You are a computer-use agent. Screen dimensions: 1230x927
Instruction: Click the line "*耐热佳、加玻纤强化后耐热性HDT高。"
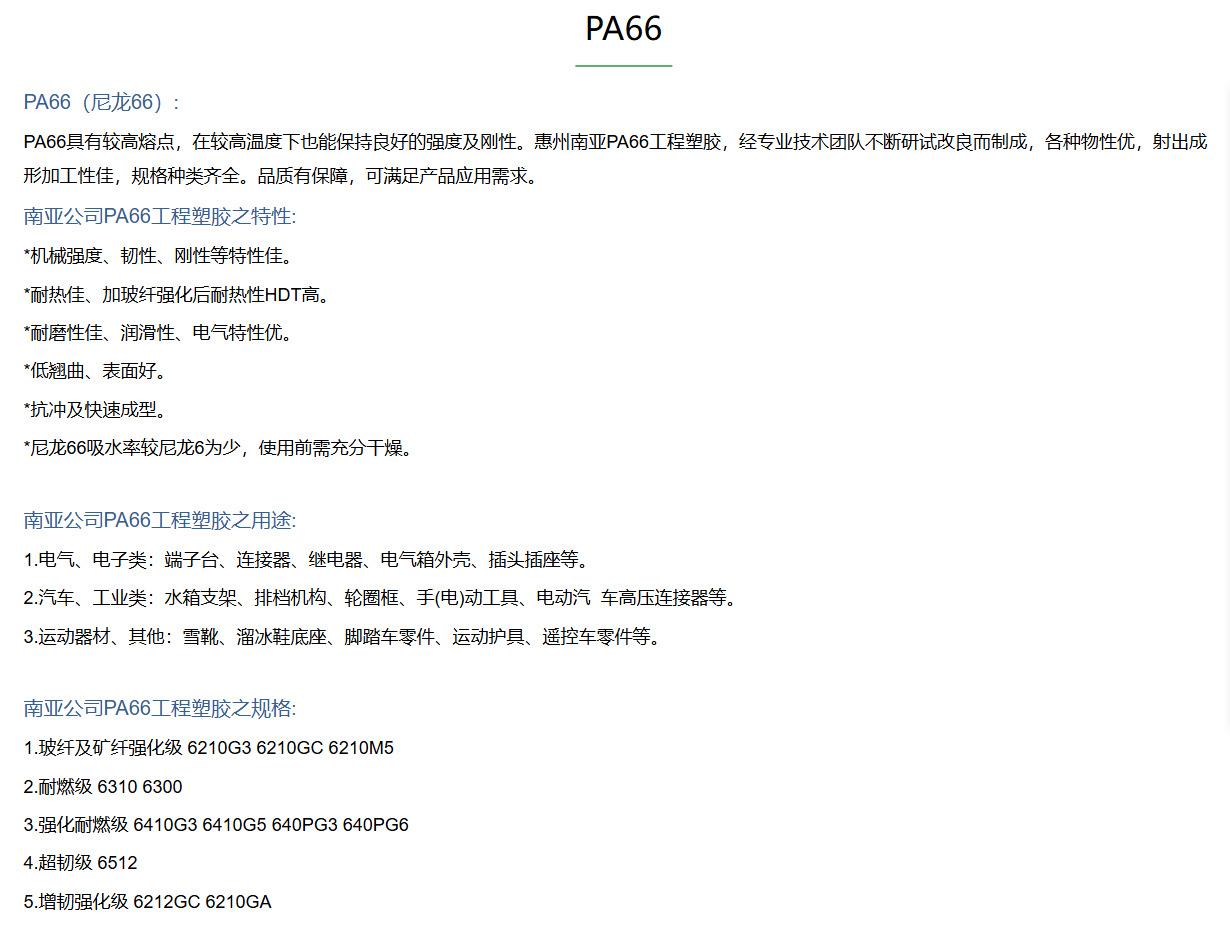tap(179, 294)
